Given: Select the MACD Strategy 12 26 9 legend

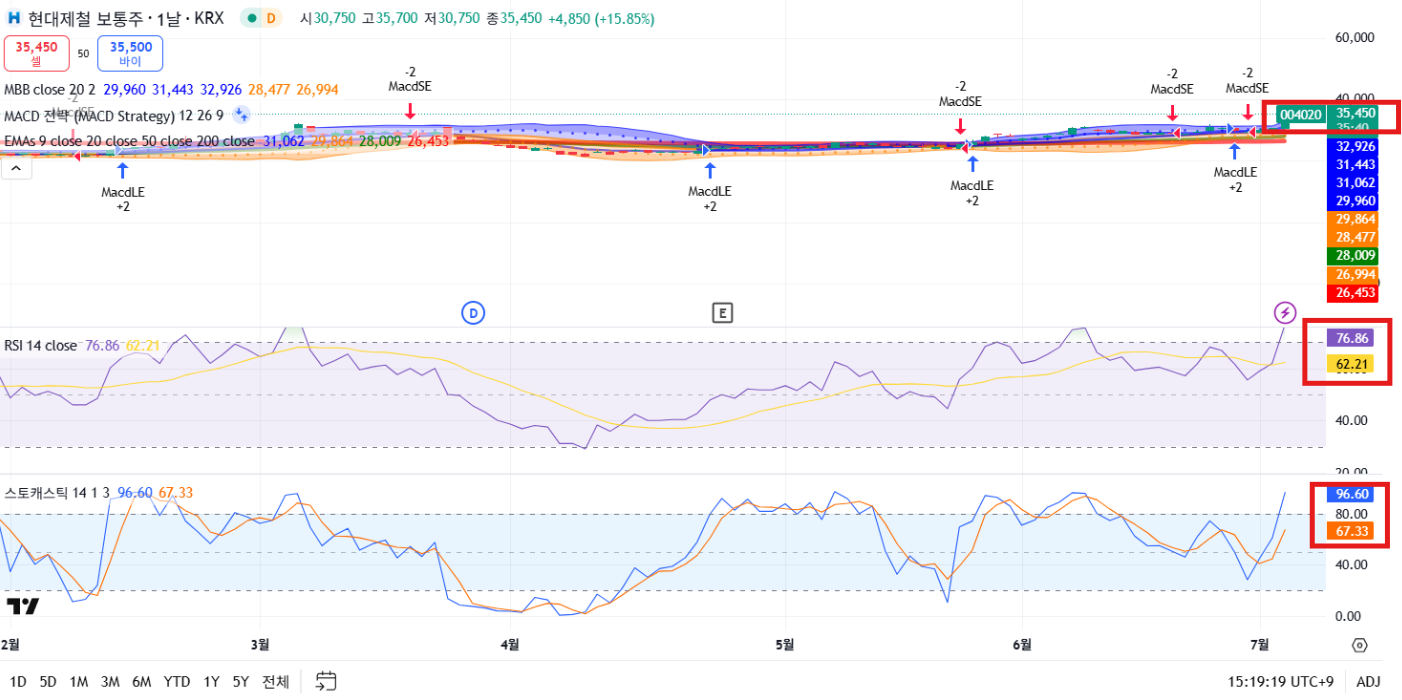Looking at the screenshot, I should click(x=114, y=116).
